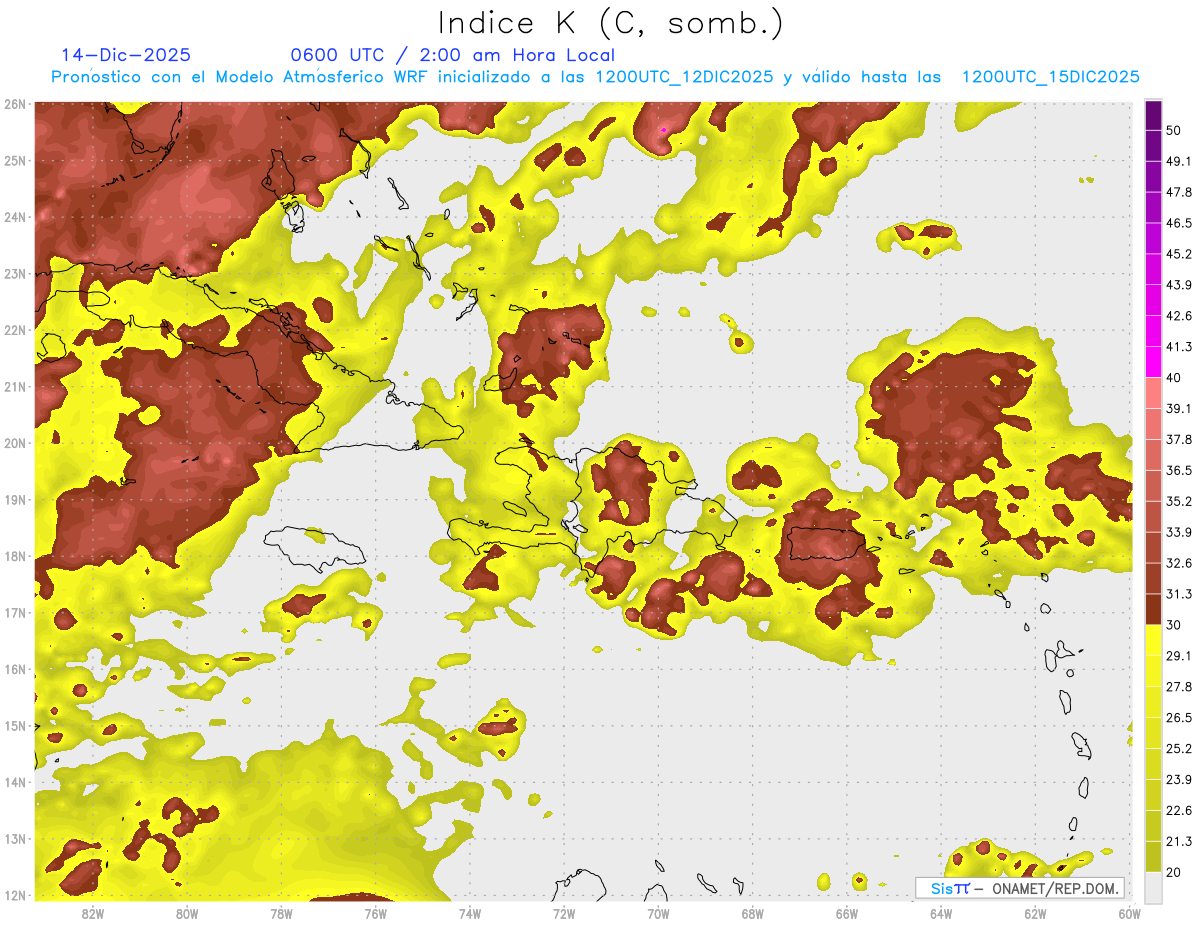Screen dimensions: 1200x927
Task: Click the legend value '31.3'
Action: pos(1179,594)
